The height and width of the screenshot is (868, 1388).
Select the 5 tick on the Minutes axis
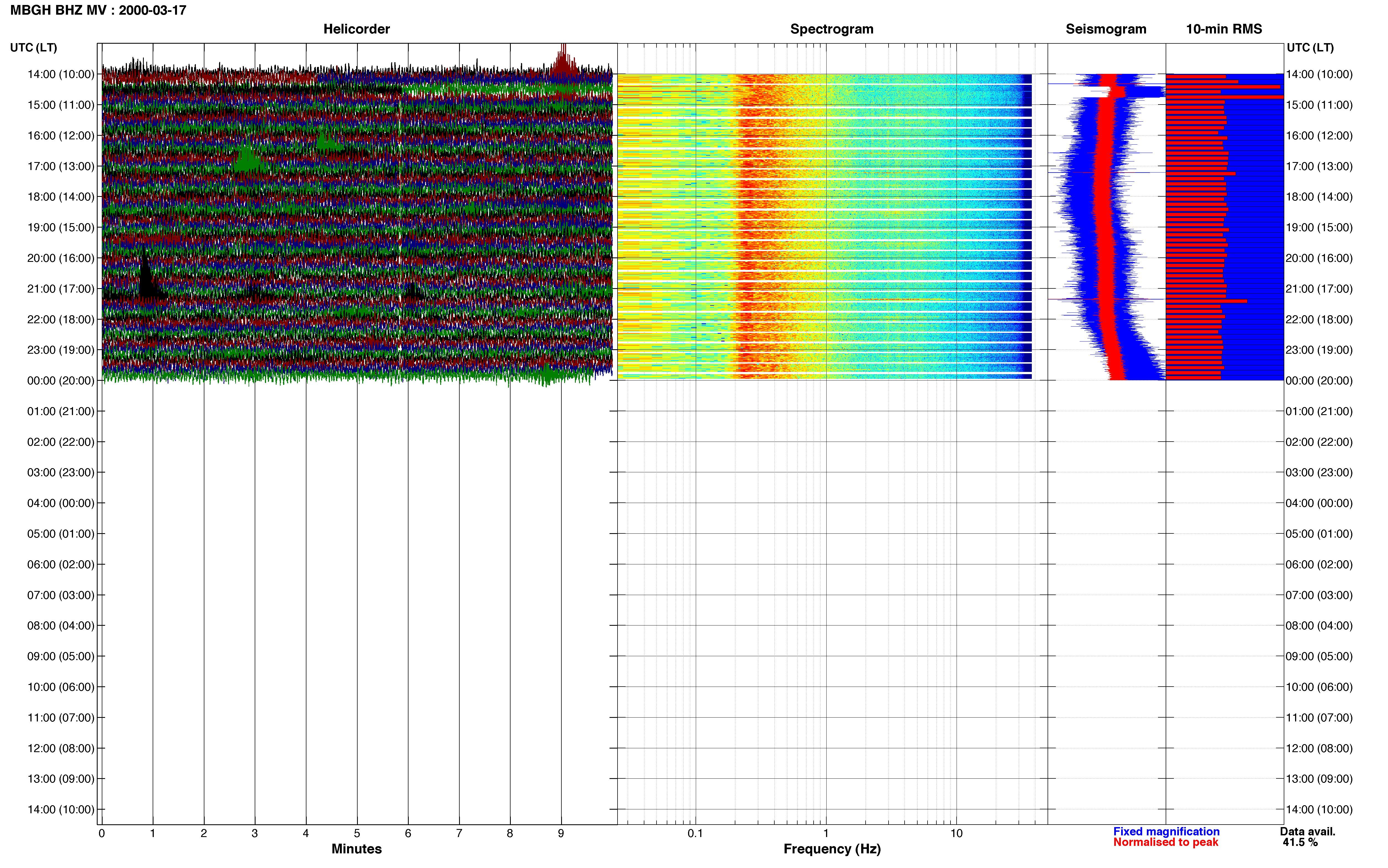click(357, 833)
